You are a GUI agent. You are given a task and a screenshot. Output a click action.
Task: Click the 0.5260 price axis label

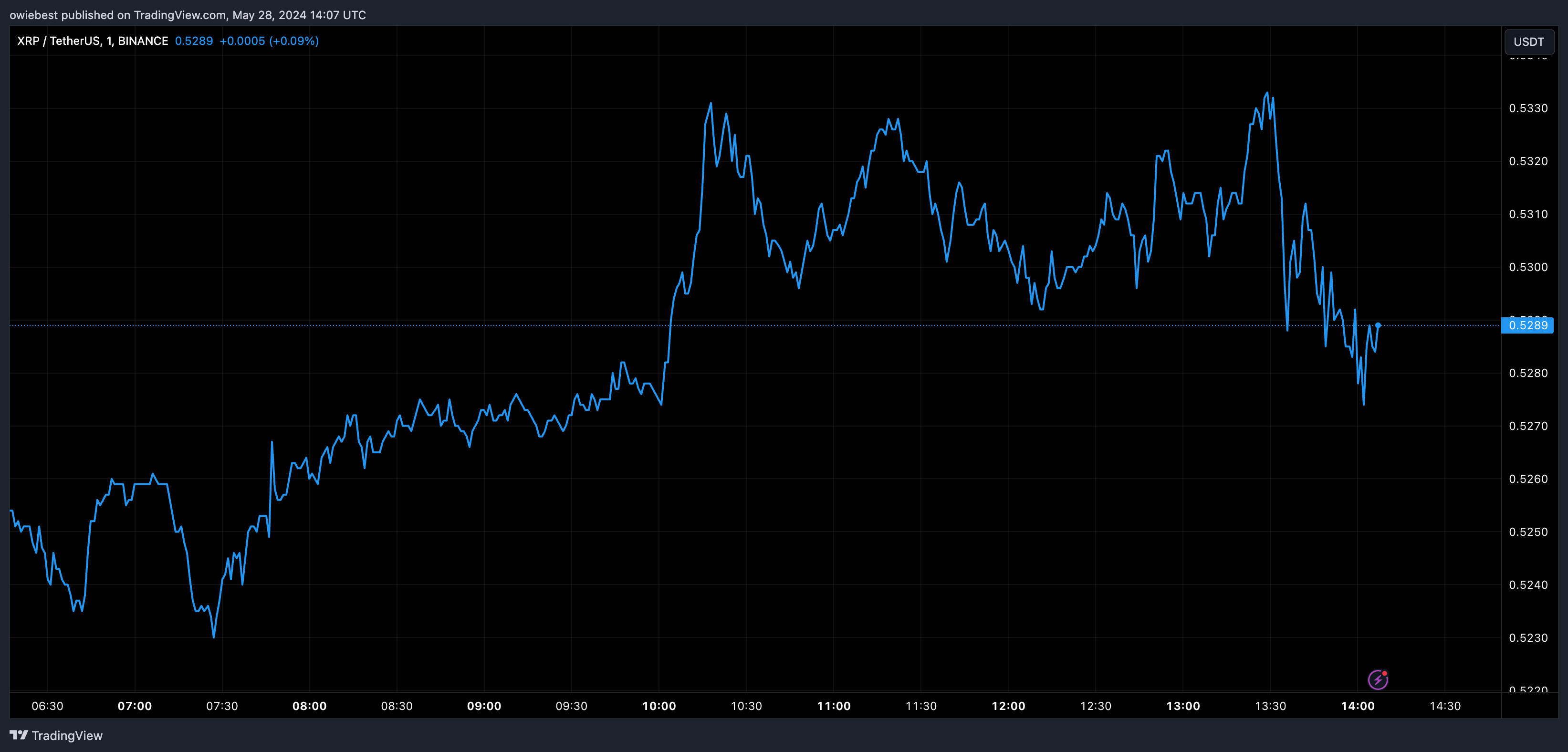1528,479
